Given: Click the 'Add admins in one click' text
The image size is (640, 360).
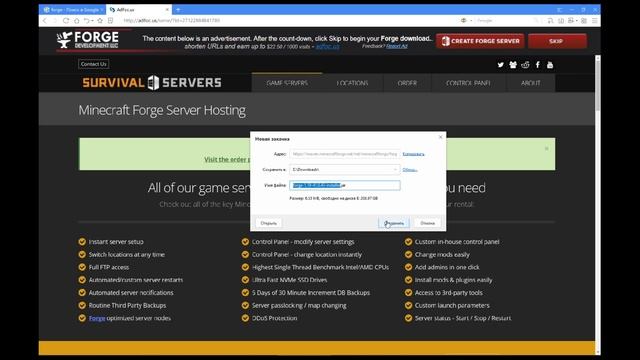Looking at the screenshot, I should point(447,267).
